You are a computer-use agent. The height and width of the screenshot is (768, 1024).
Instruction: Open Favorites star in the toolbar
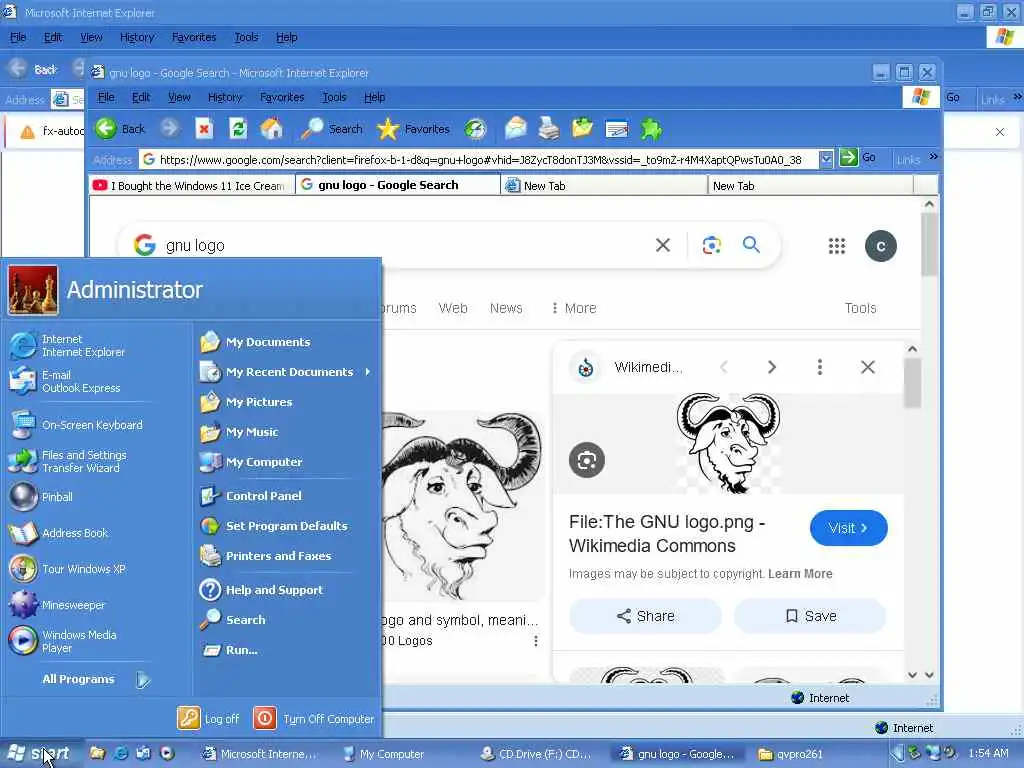[x=413, y=129]
